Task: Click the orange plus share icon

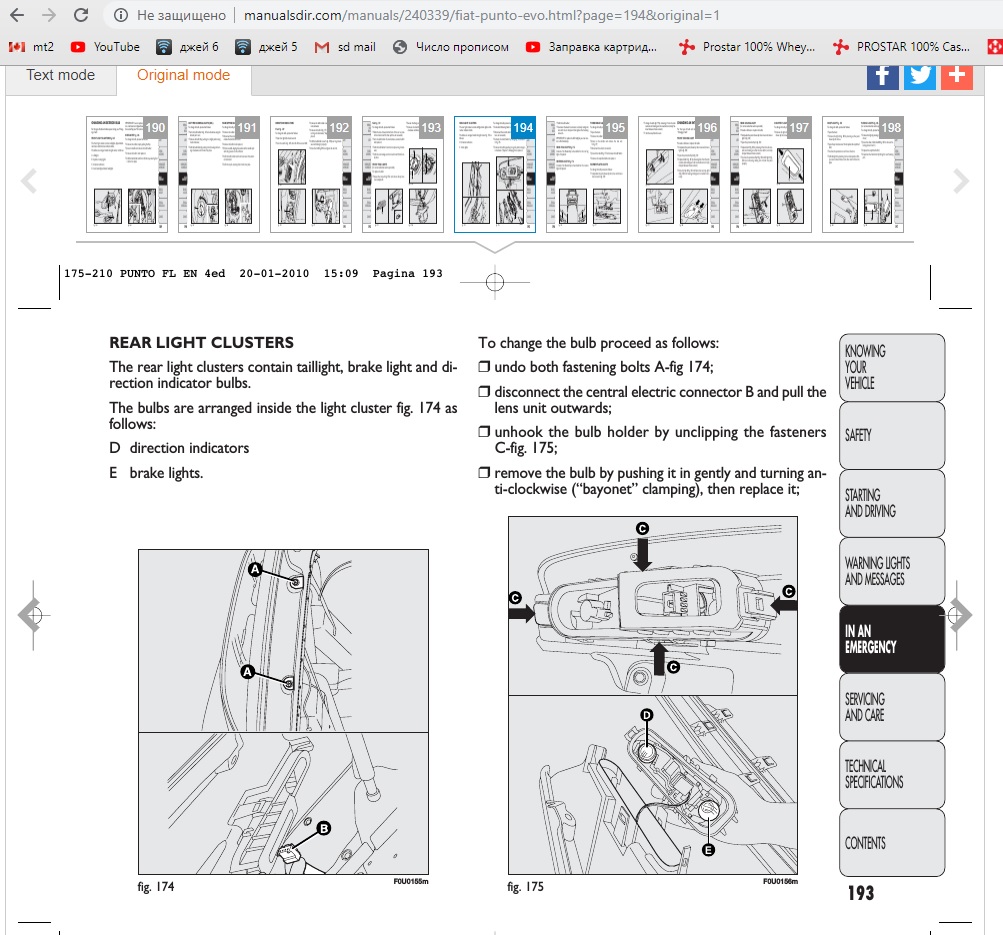Action: coord(957,75)
